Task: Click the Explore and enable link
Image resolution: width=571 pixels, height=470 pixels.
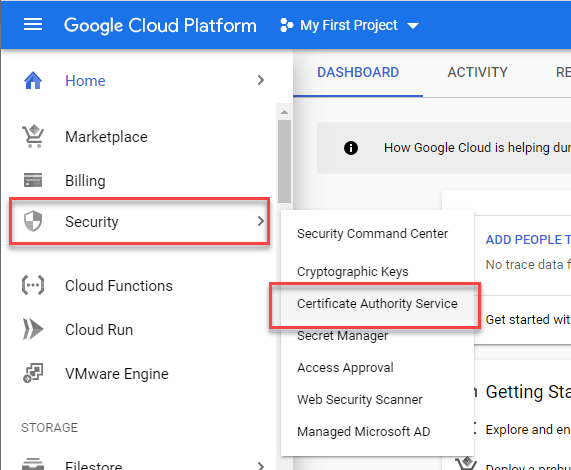Action: click(x=528, y=430)
